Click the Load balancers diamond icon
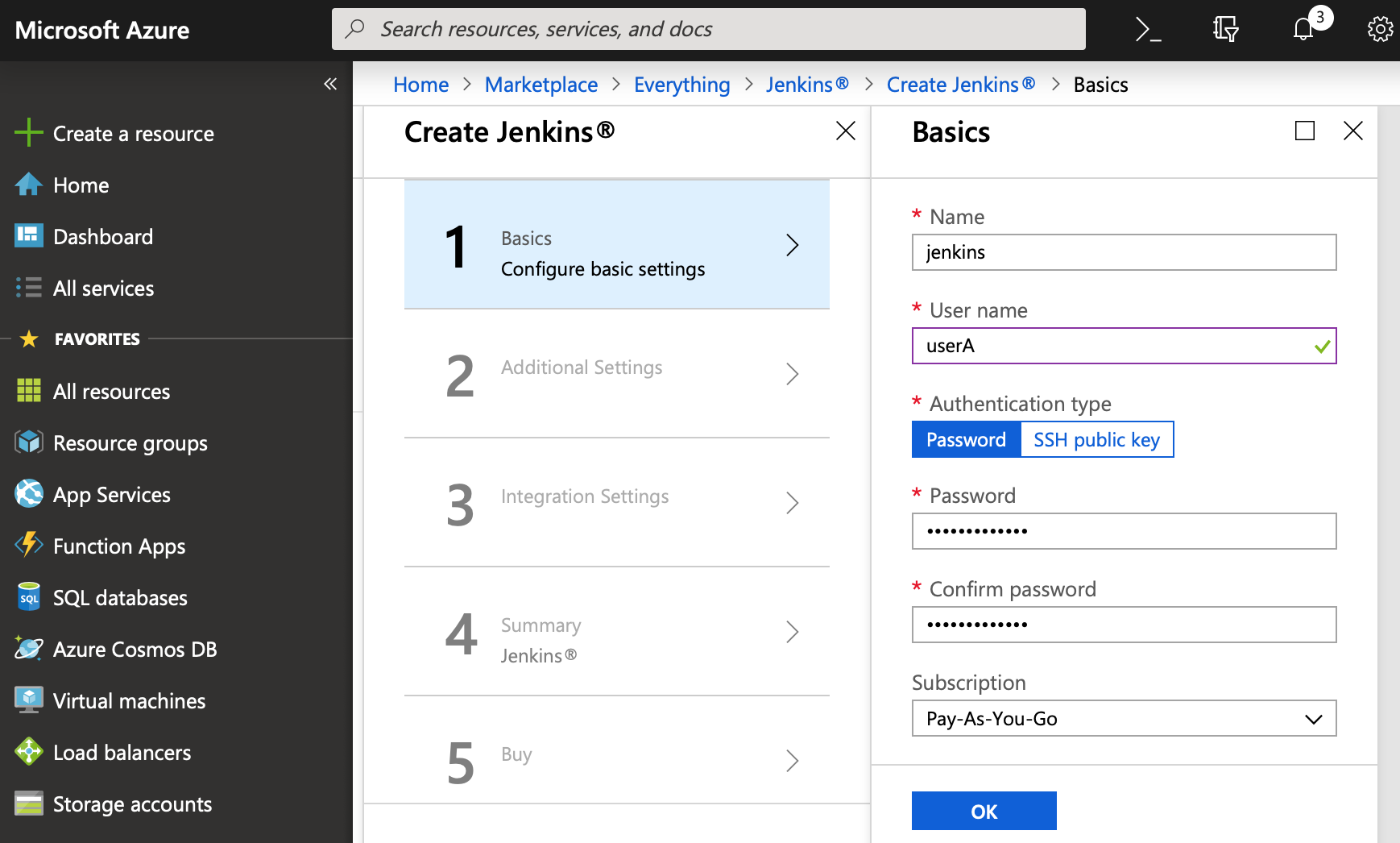Viewport: 1400px width, 843px height. pyautogui.click(x=28, y=752)
